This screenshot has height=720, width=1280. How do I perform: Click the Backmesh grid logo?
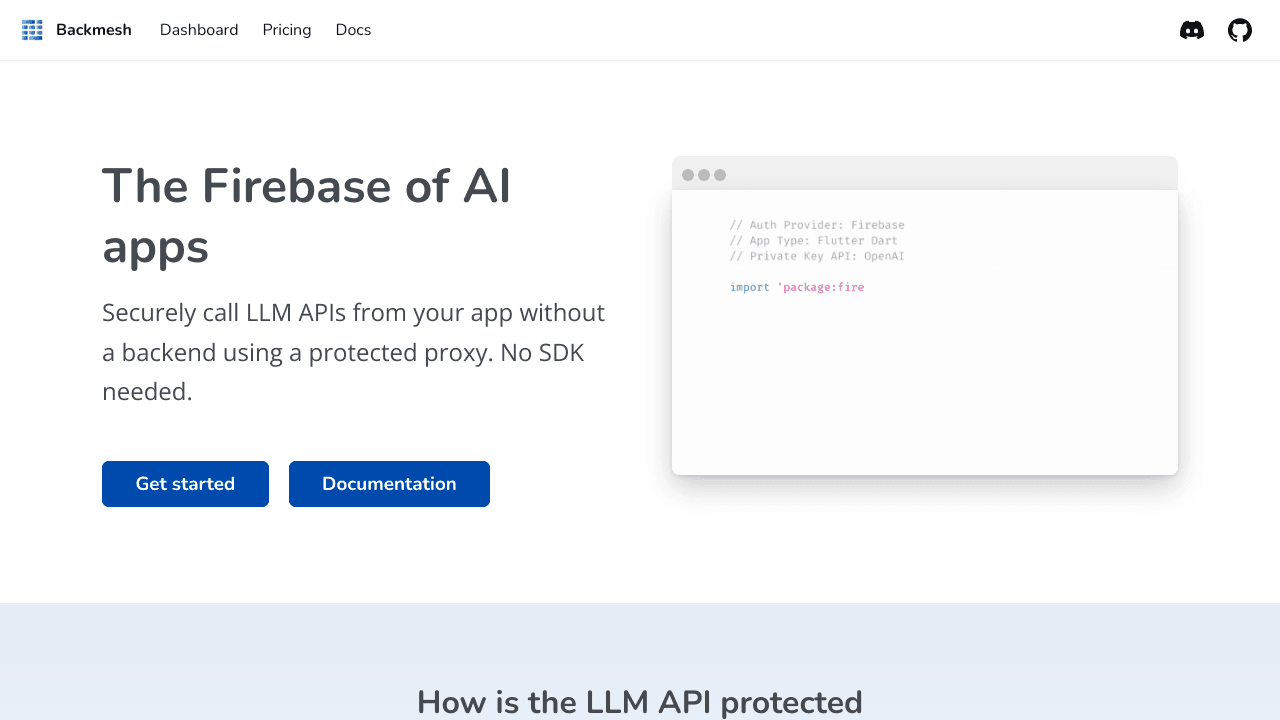[x=32, y=29]
